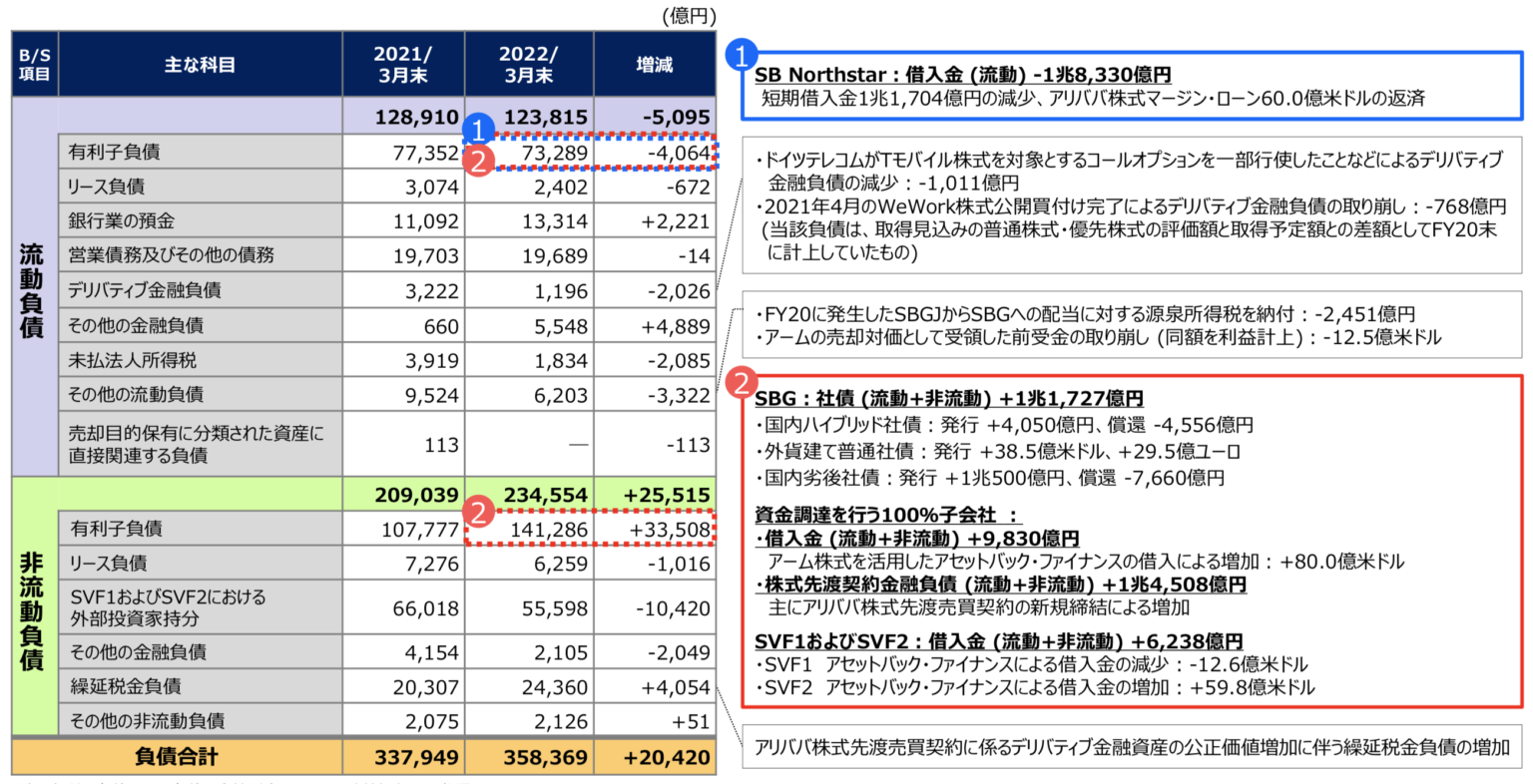Click the "繰延税金負債" row label
The width and height of the screenshot is (1533, 784).
[125, 686]
